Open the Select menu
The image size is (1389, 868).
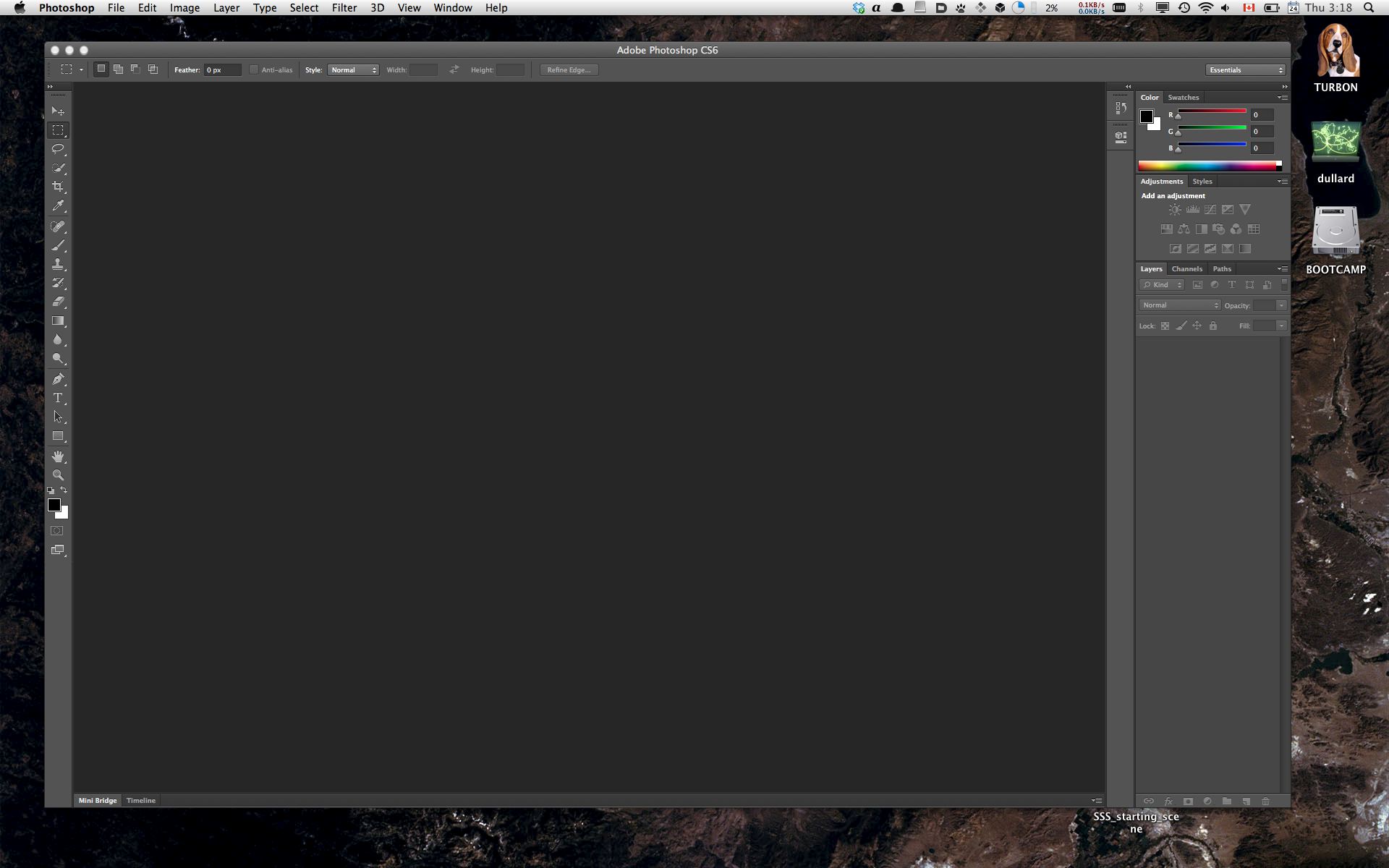tap(304, 8)
